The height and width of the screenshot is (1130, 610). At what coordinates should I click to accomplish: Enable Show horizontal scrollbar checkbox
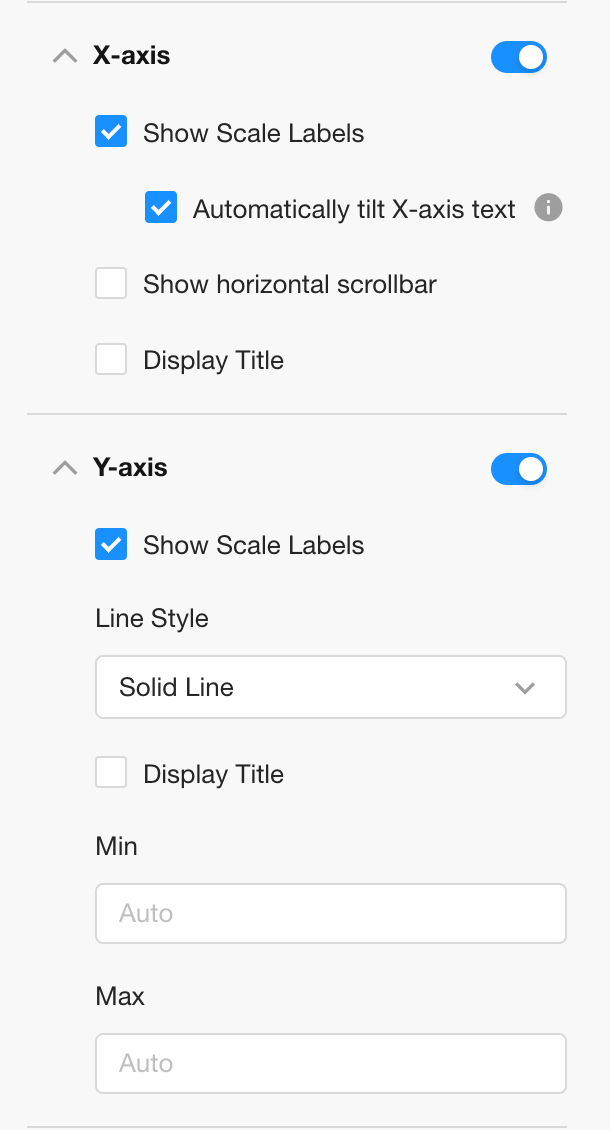(111, 284)
